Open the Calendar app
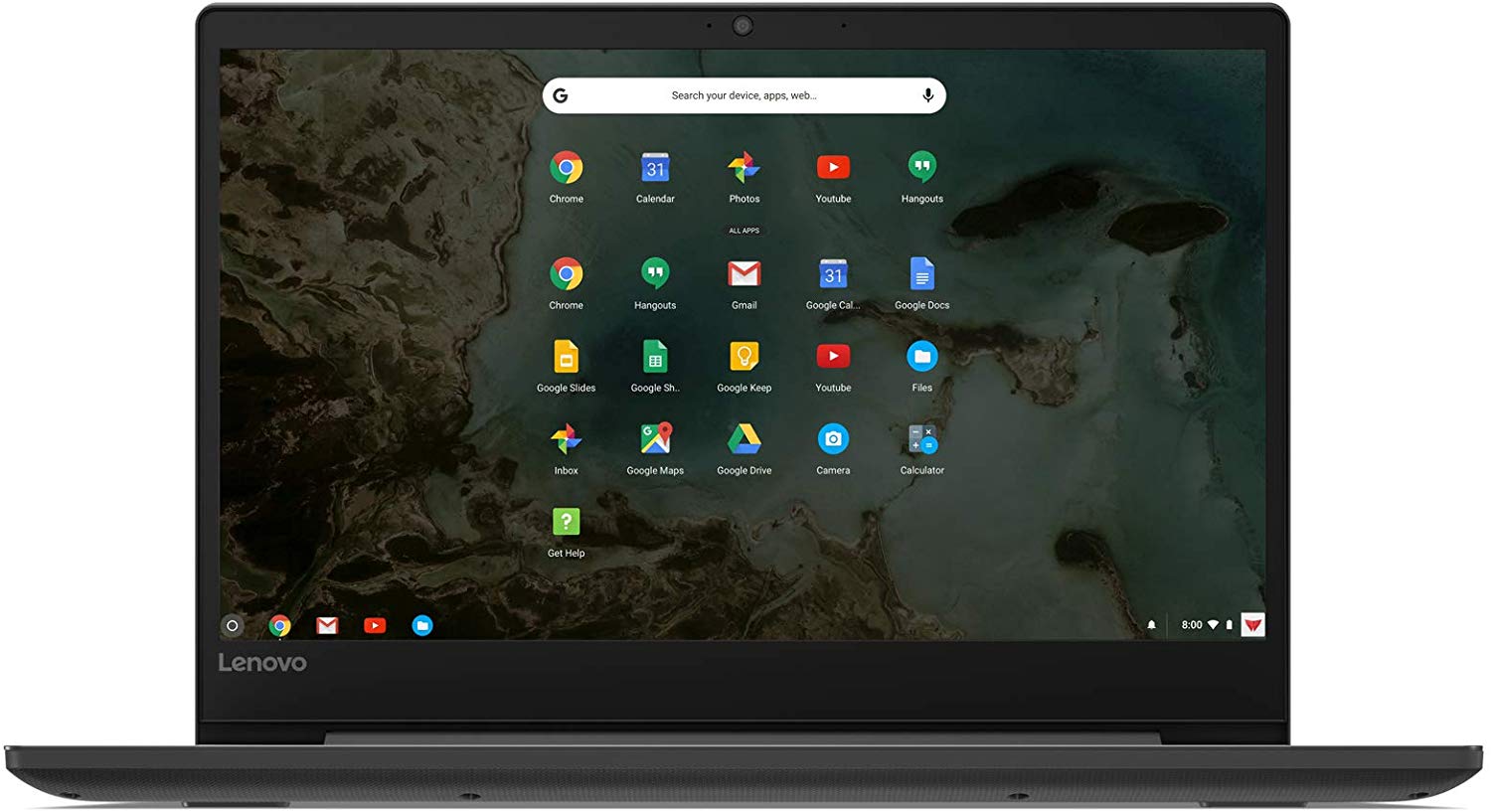The image size is (1491, 812). pos(655,167)
